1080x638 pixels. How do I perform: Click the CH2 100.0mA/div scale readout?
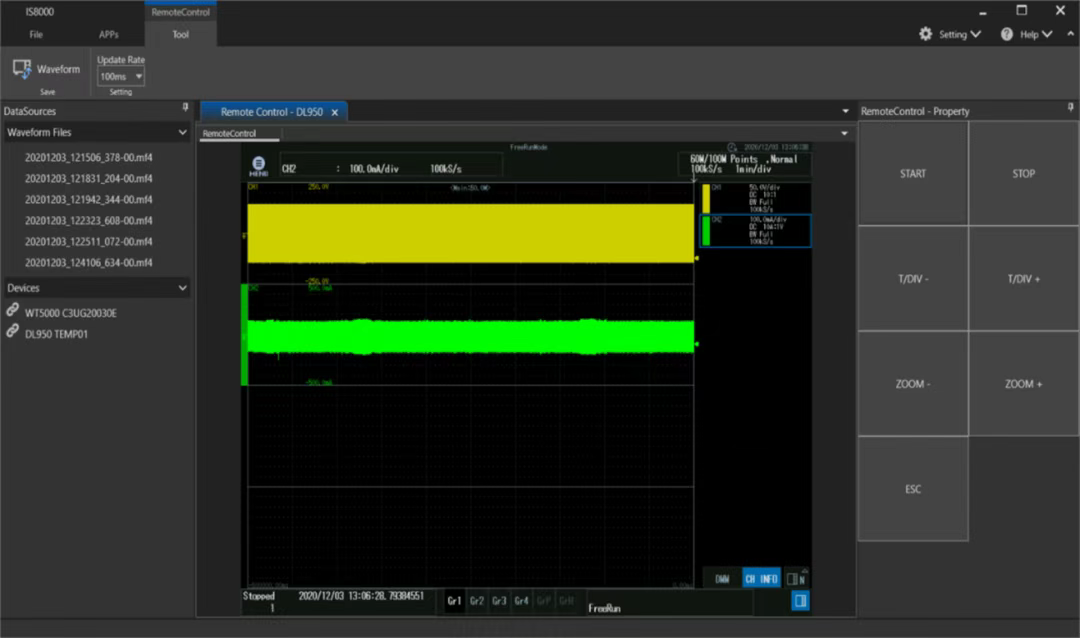pyautogui.click(x=372, y=168)
